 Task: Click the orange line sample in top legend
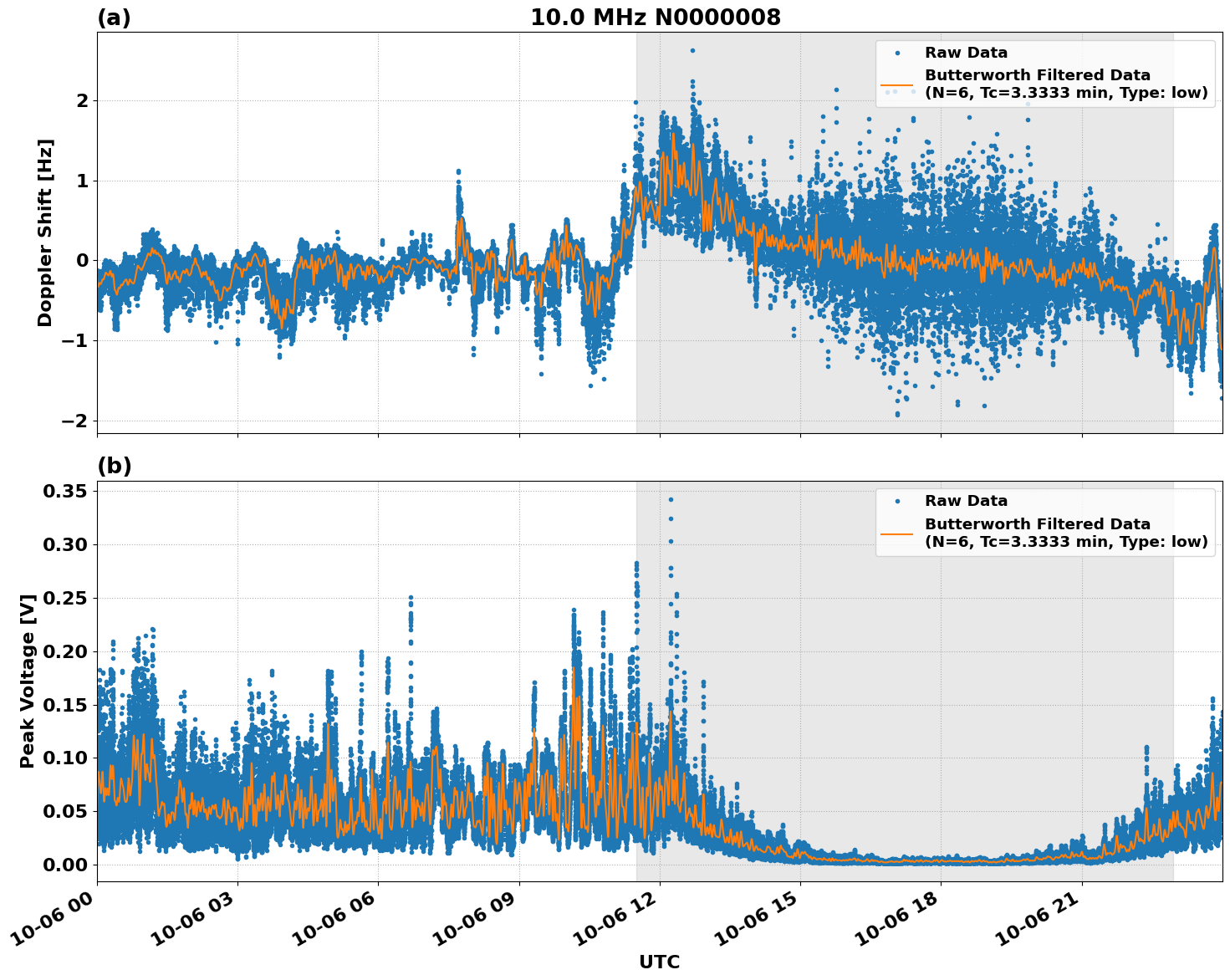coord(897,84)
